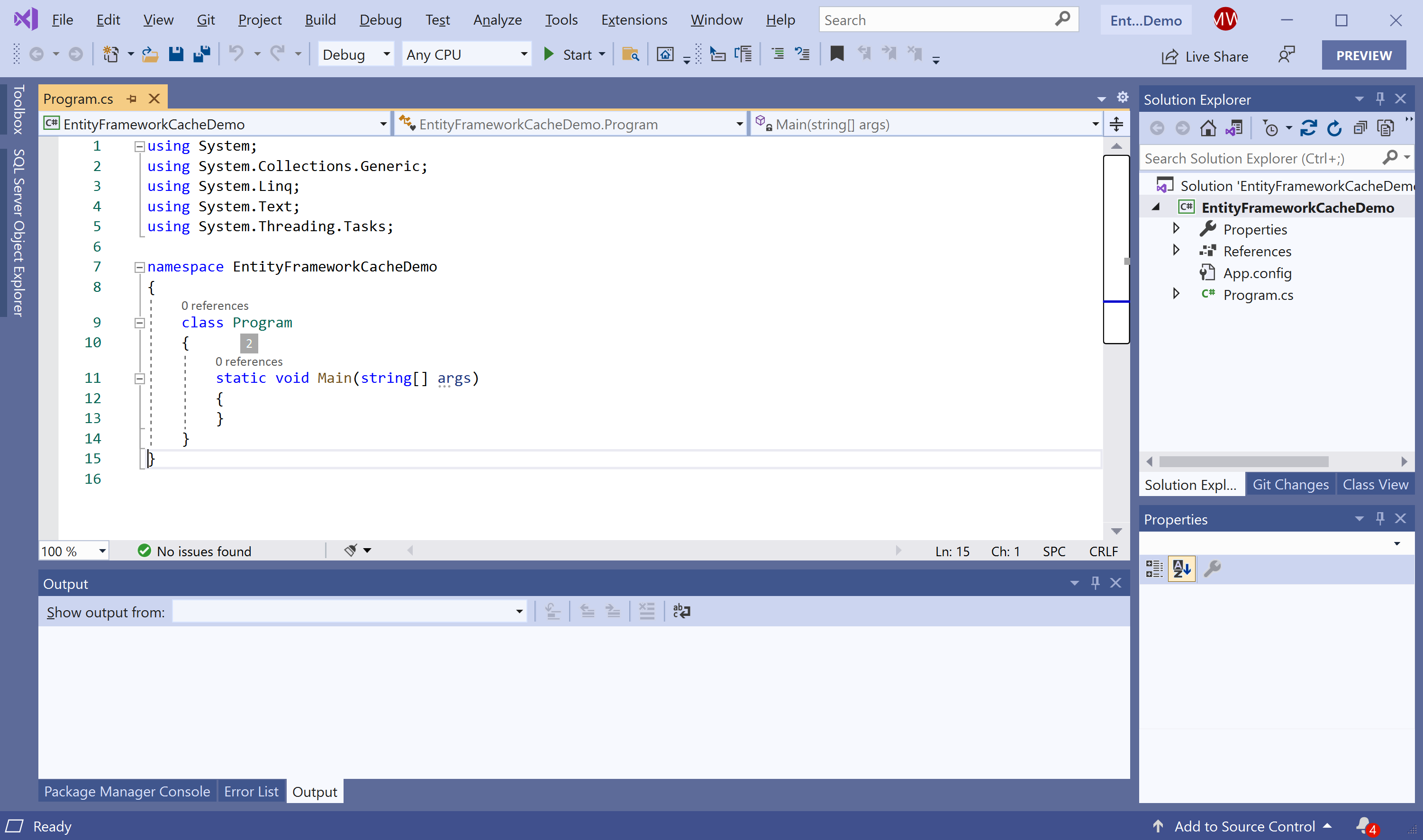This screenshot has height=840, width=1423.
Task: Click the Search Solution Explorer field
Action: 1257,159
